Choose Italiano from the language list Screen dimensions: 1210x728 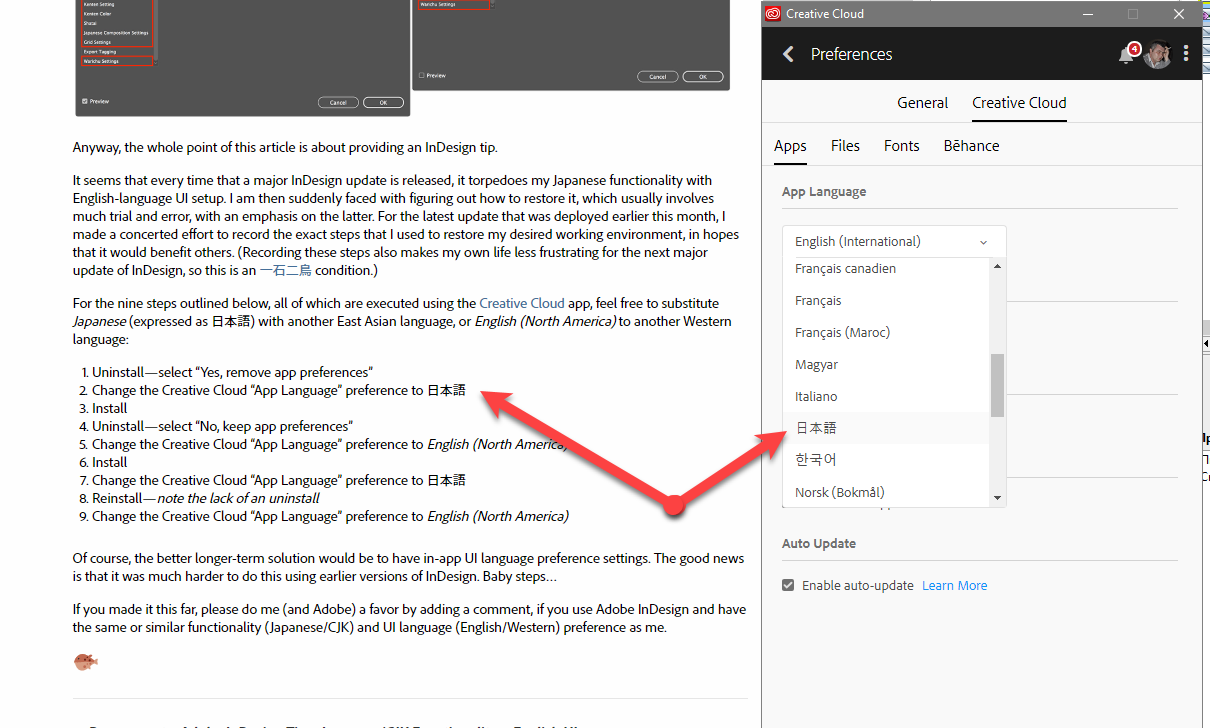point(886,396)
